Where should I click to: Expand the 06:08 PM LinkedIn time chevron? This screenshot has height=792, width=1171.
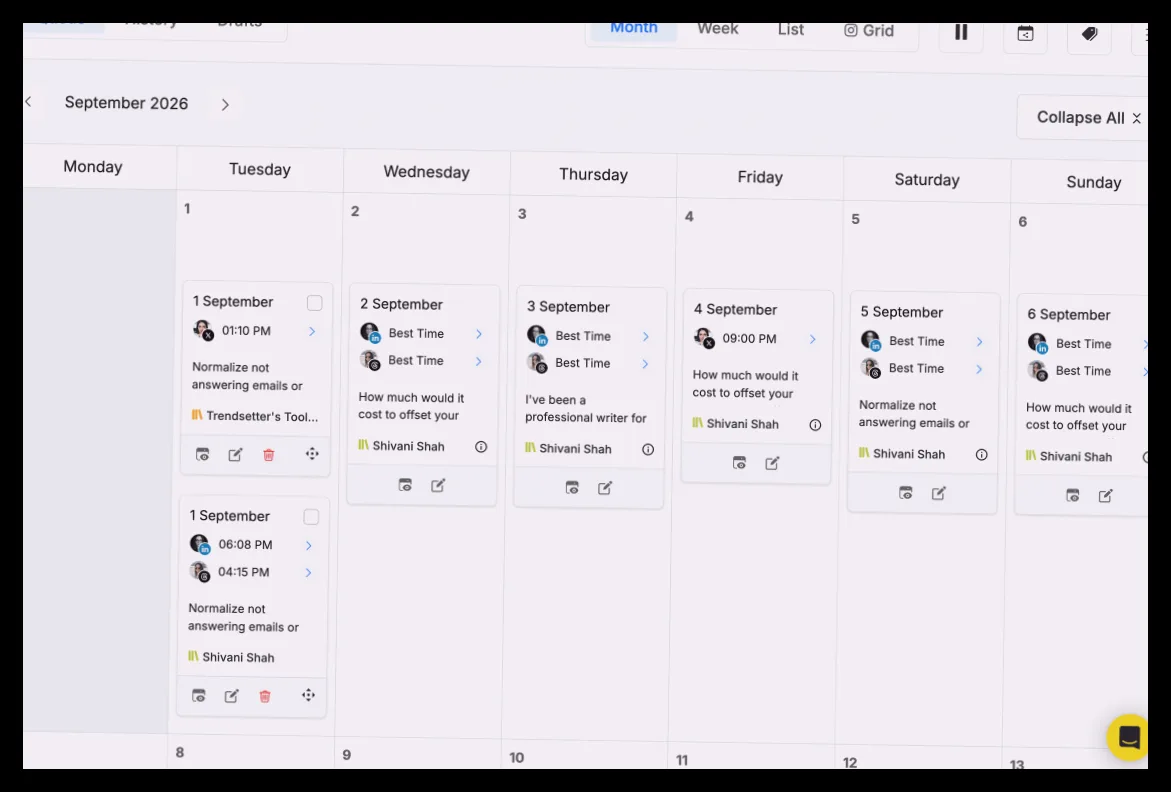point(308,545)
